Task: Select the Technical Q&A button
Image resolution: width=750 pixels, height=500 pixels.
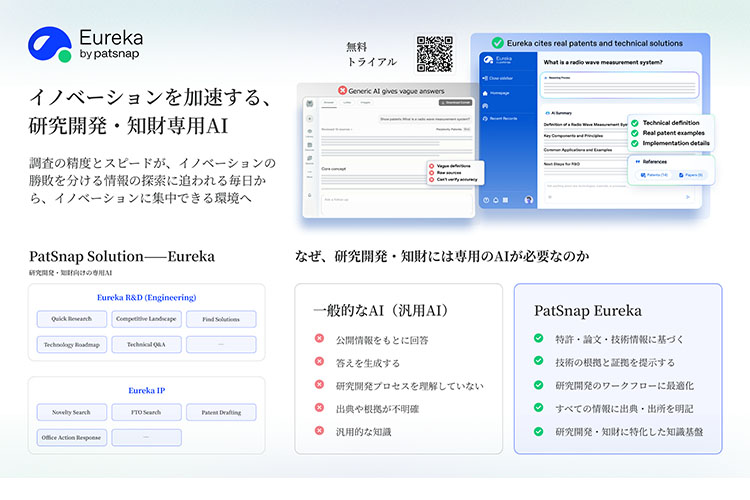Action: [x=146, y=344]
